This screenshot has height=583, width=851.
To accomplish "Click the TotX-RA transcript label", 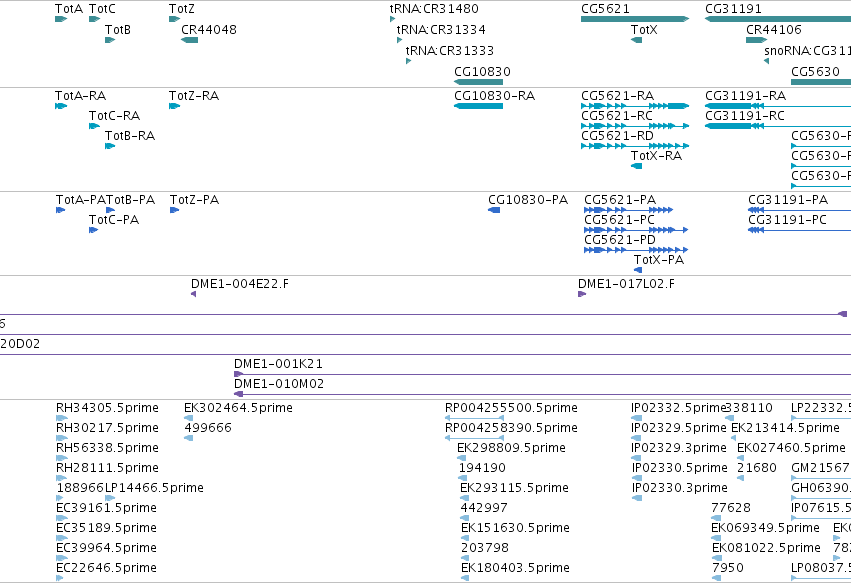I will point(656,156).
